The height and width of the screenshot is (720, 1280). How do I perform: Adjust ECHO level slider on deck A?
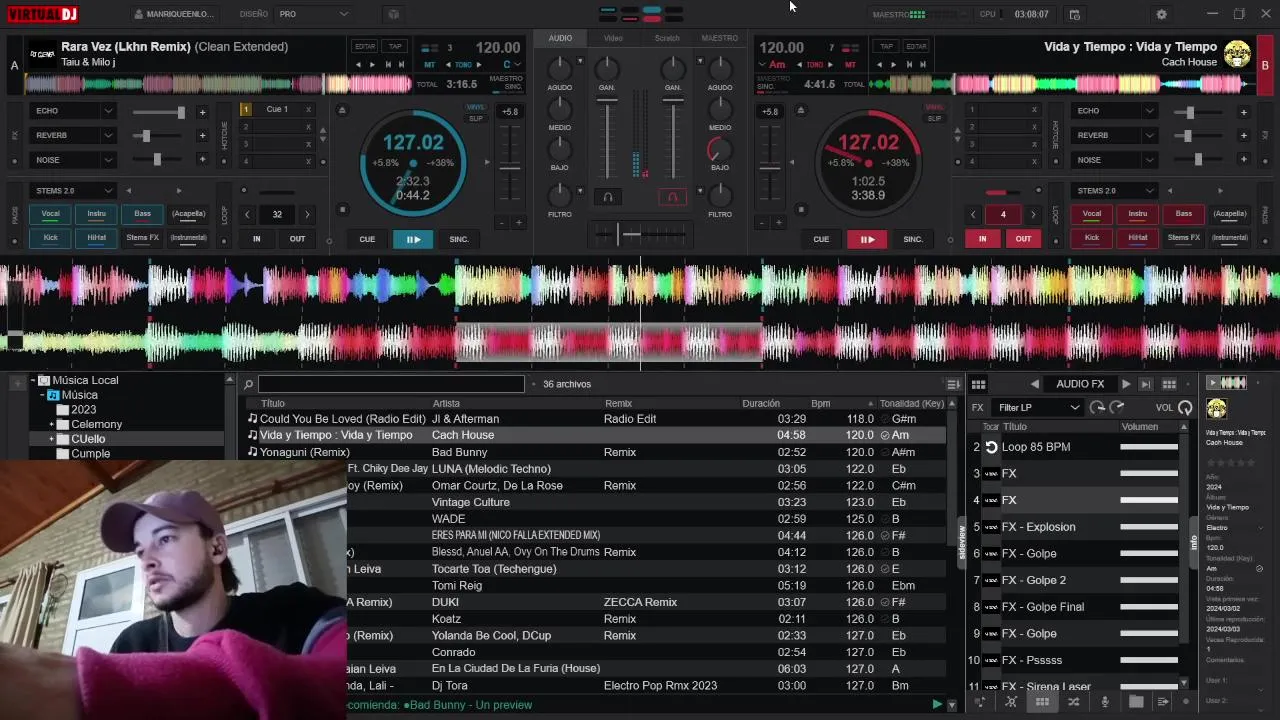[160, 112]
